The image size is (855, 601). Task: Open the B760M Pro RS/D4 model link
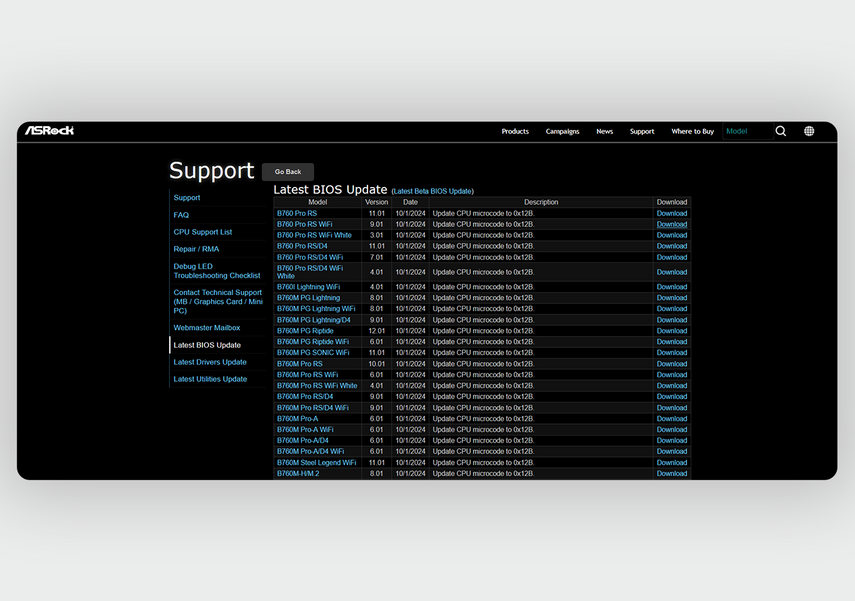tap(305, 396)
